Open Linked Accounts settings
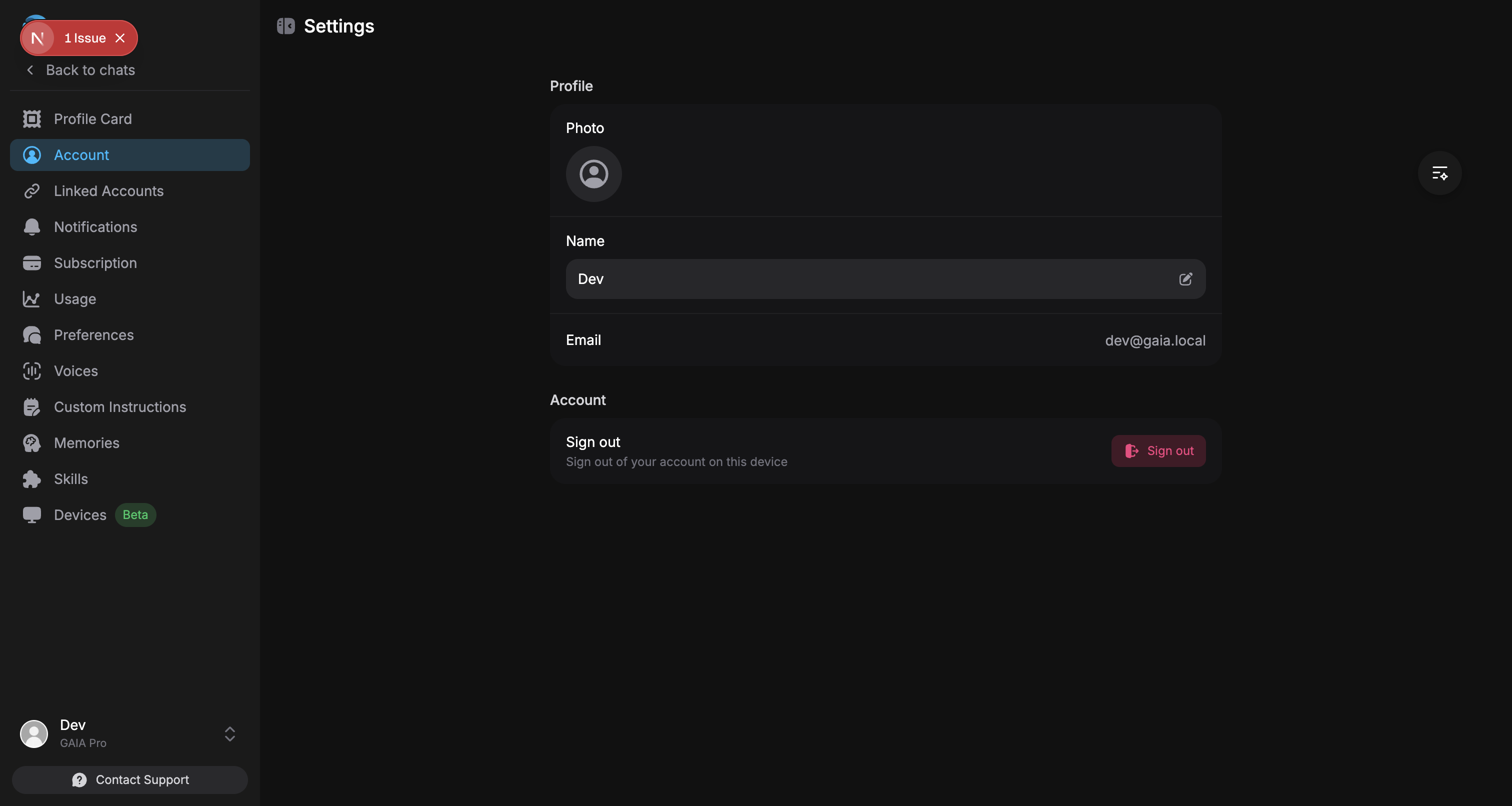The width and height of the screenshot is (1512, 806). point(129,191)
